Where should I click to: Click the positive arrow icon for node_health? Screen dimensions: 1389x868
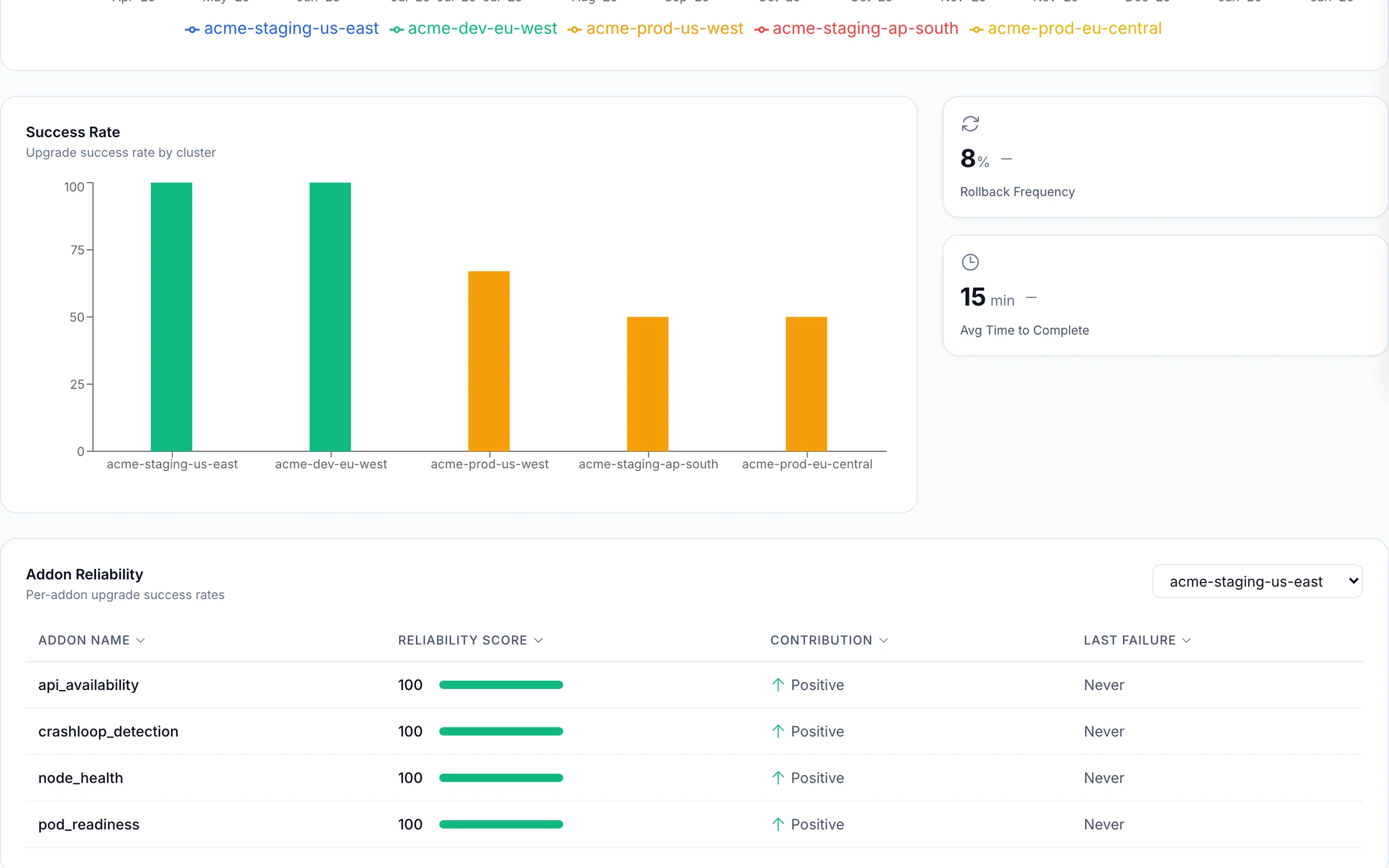[778, 777]
